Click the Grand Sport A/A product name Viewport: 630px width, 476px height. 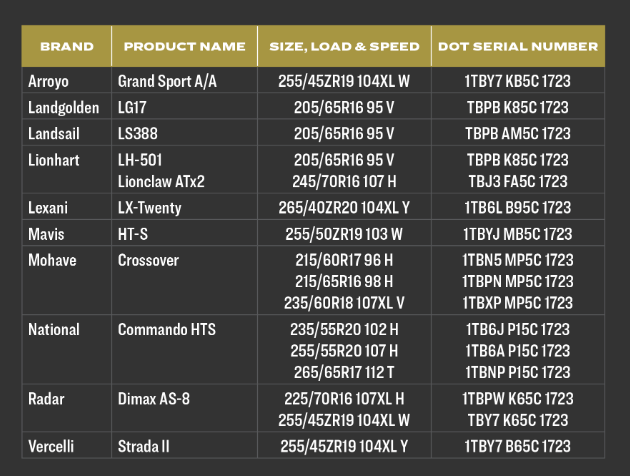pyautogui.click(x=167, y=82)
